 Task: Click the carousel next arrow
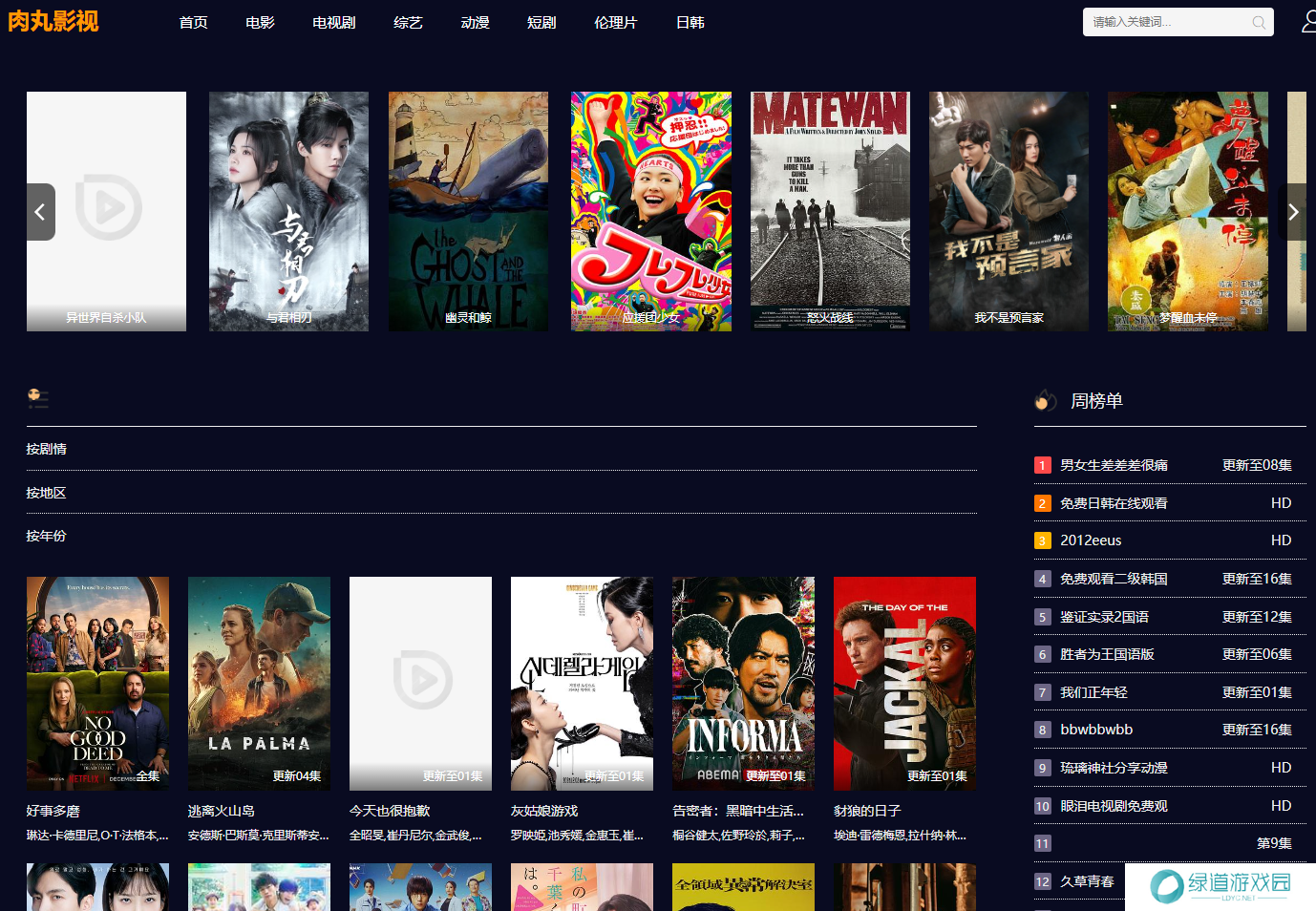click(1292, 212)
